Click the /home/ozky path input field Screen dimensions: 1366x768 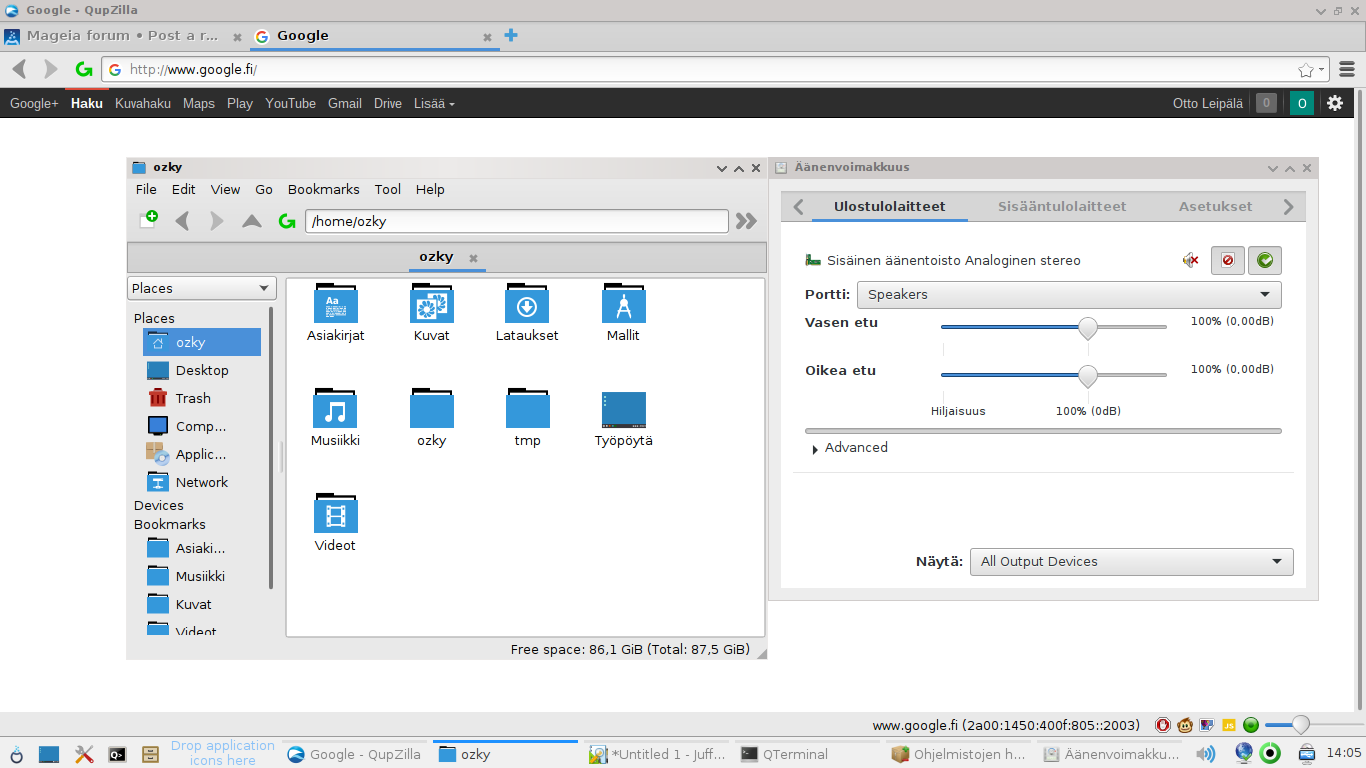click(x=517, y=221)
